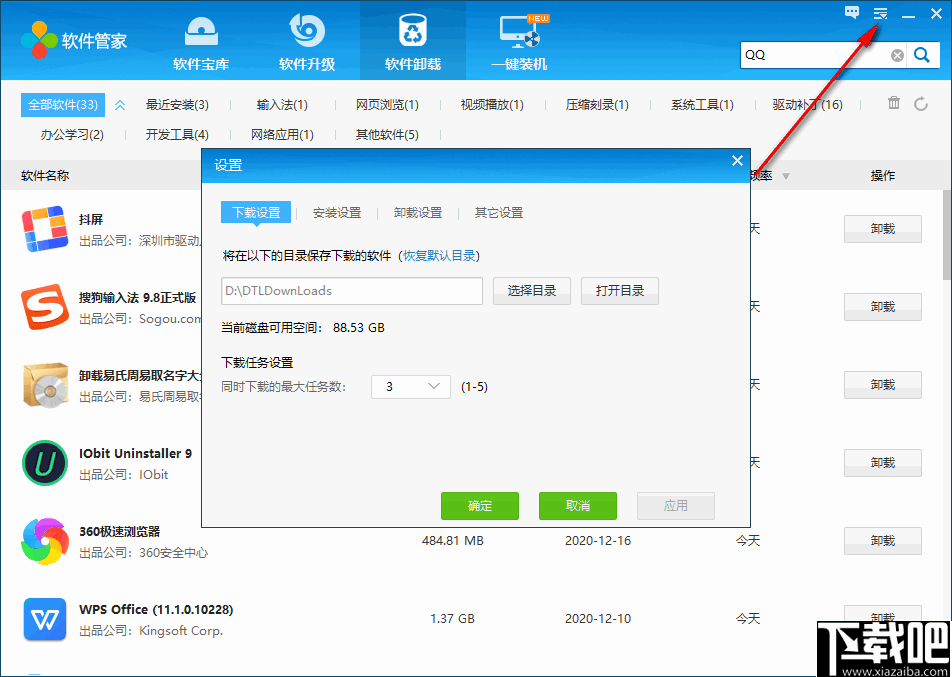
Task: Click the download directory input field
Action: coord(351,291)
